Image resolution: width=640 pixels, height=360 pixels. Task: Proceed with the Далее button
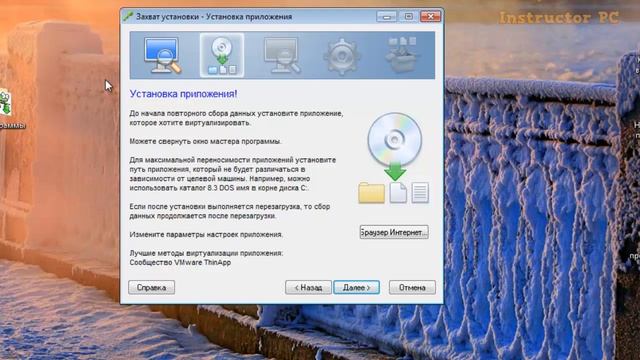(x=356, y=287)
